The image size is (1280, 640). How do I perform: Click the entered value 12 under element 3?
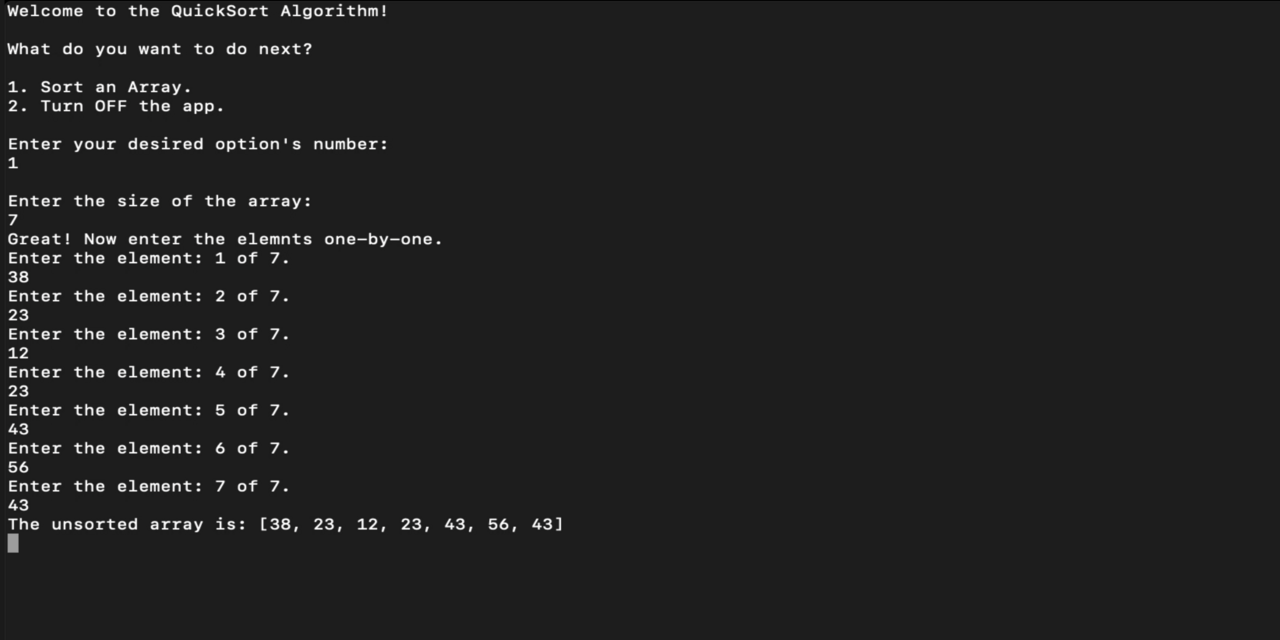18,353
